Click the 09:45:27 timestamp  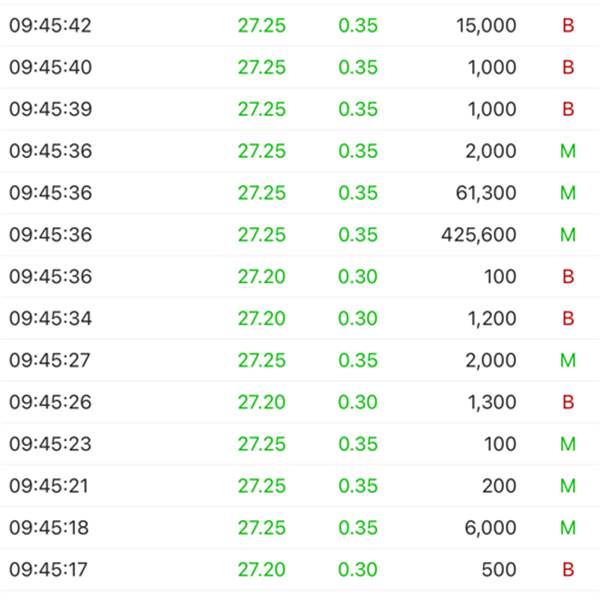(50, 360)
